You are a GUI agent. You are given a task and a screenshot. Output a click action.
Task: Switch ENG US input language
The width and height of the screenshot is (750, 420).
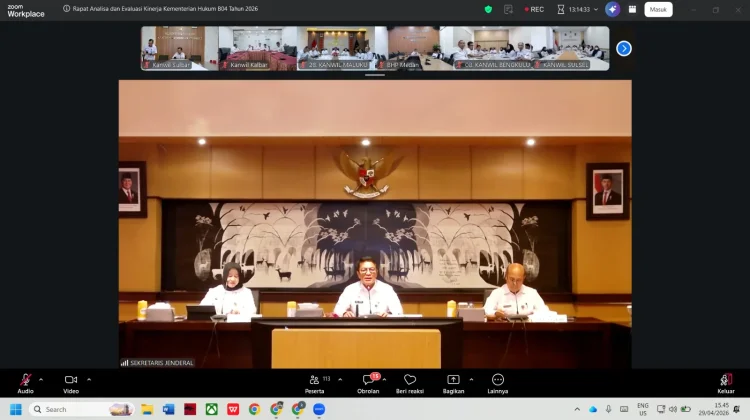(643, 409)
